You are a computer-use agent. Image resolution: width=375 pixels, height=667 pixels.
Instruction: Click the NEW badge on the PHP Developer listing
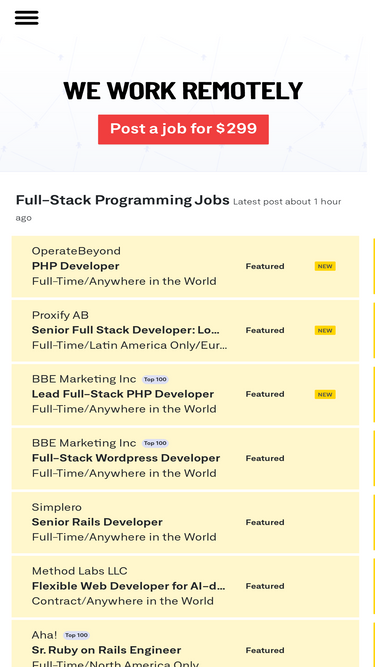tap(325, 266)
